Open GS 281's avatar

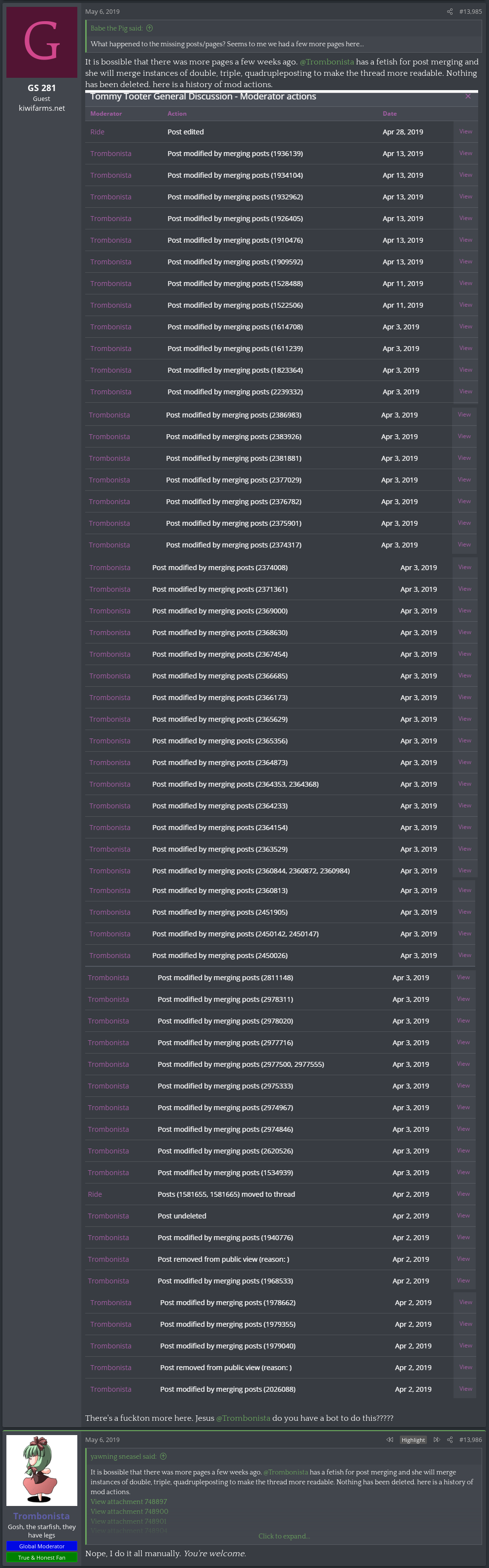[41, 42]
